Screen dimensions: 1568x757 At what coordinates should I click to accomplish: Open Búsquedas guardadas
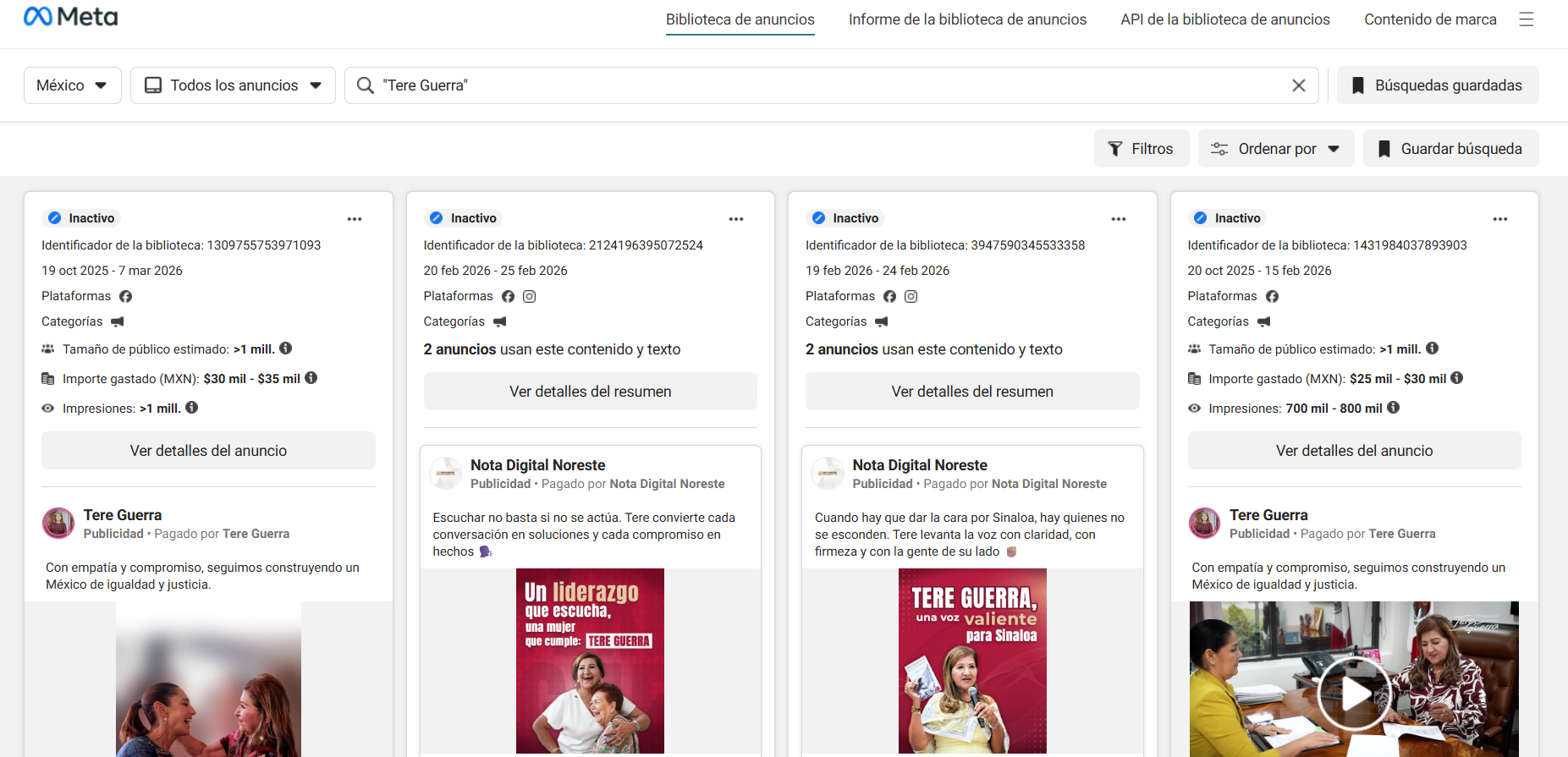(1437, 85)
